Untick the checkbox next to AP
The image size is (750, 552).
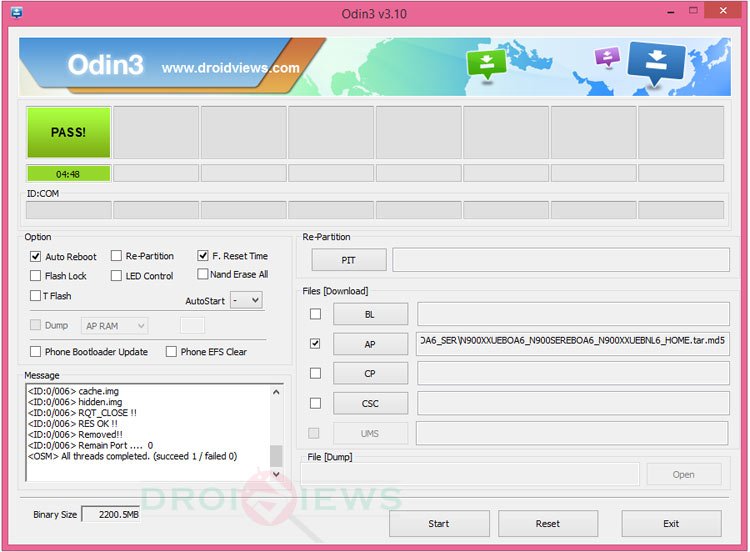315,343
